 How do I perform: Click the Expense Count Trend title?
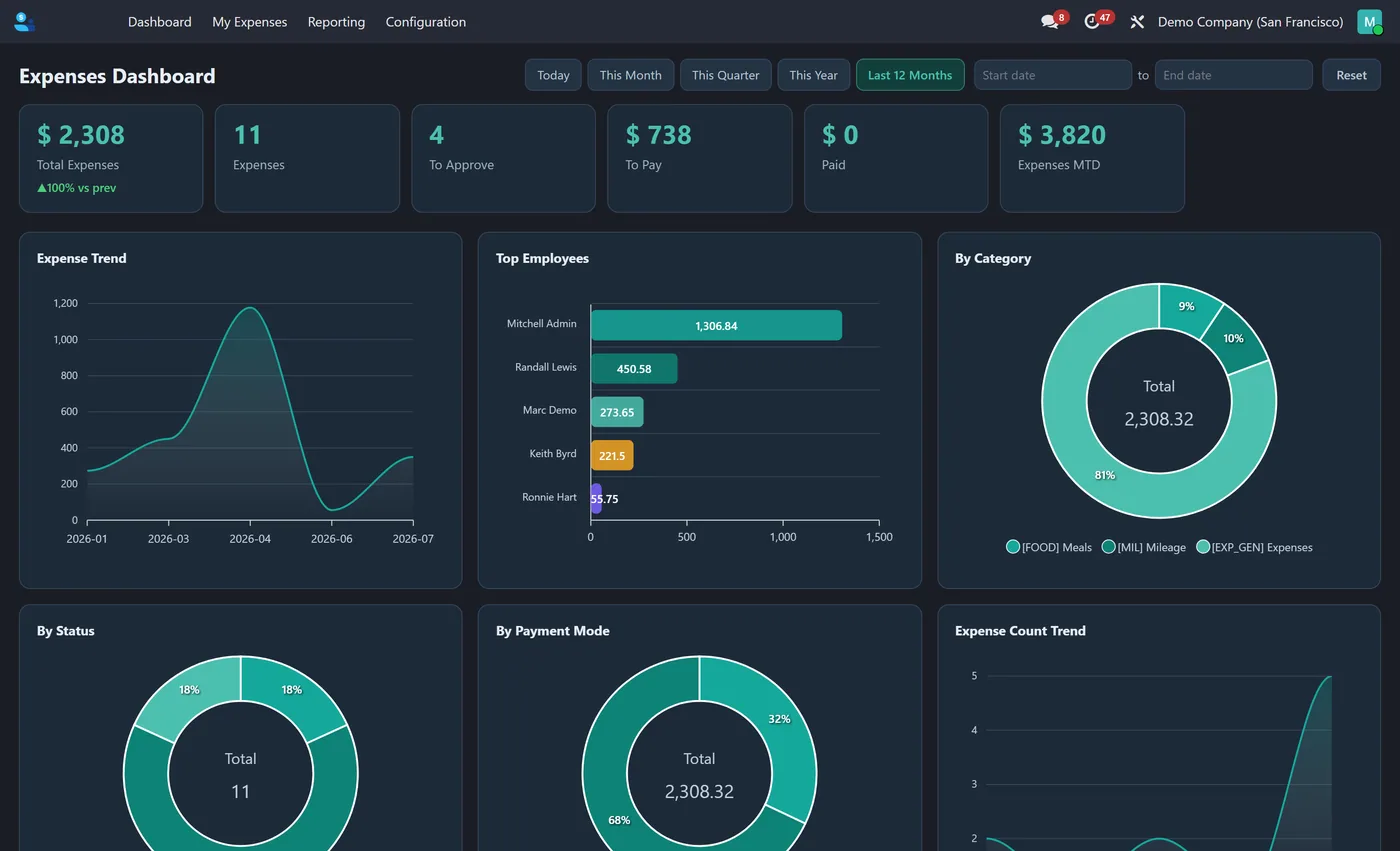coord(1020,631)
